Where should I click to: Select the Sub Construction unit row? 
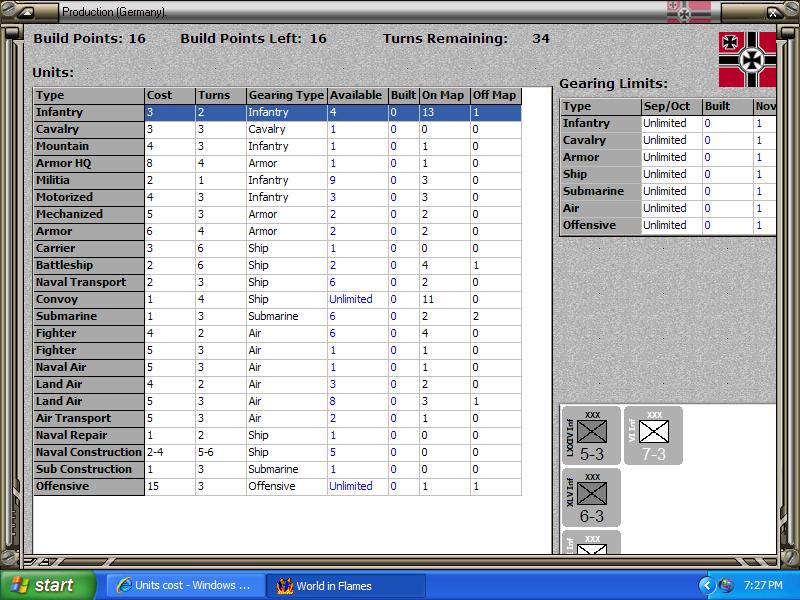(278, 469)
